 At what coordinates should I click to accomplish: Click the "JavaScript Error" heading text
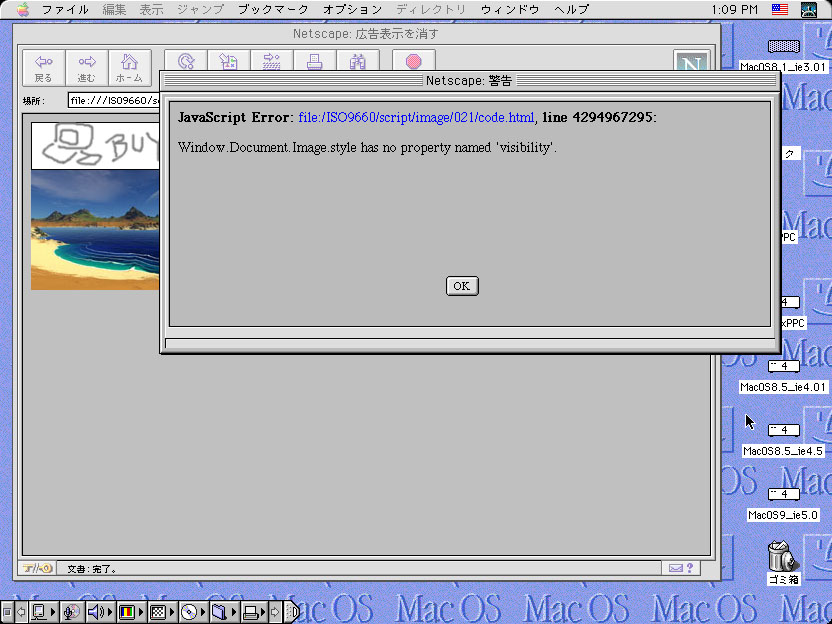pyautogui.click(x=234, y=117)
